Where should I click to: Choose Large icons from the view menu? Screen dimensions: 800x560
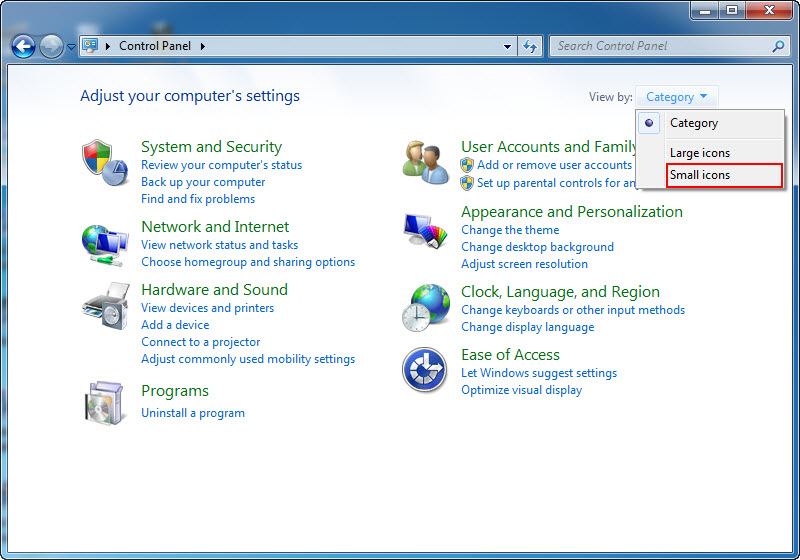[x=699, y=152]
